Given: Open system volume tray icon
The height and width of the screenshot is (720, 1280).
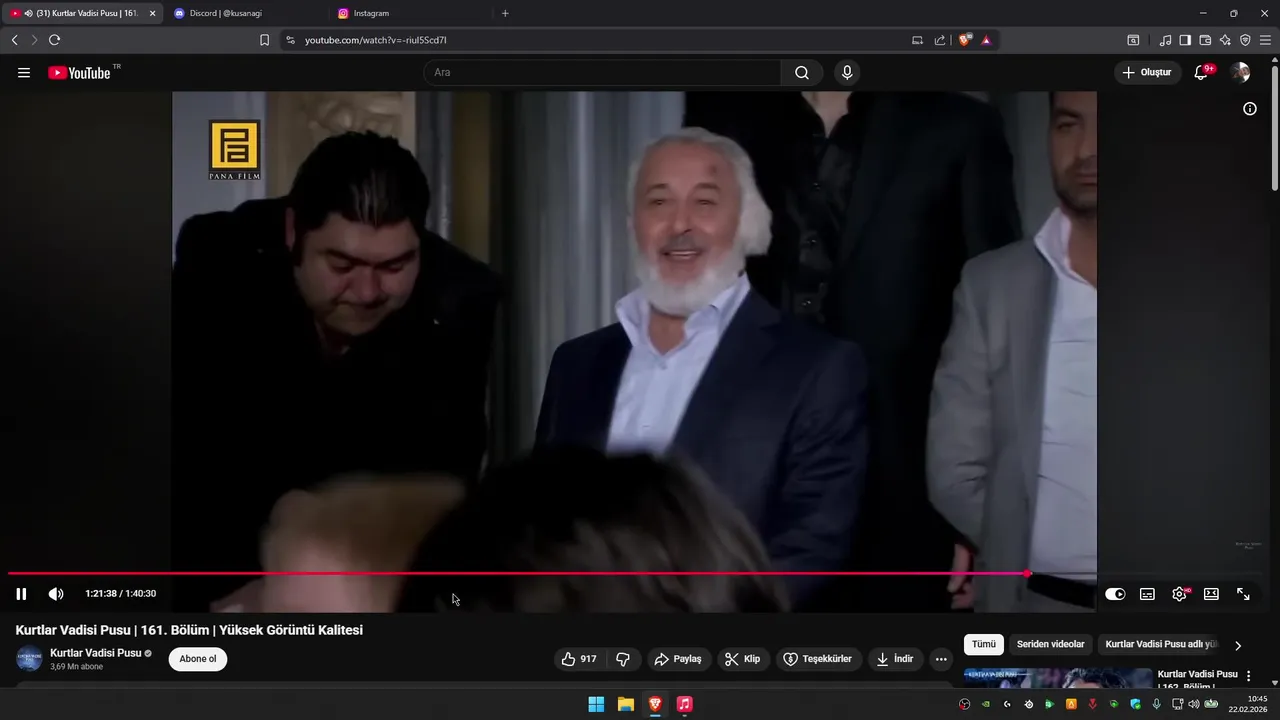Looking at the screenshot, I should (x=1193, y=704).
